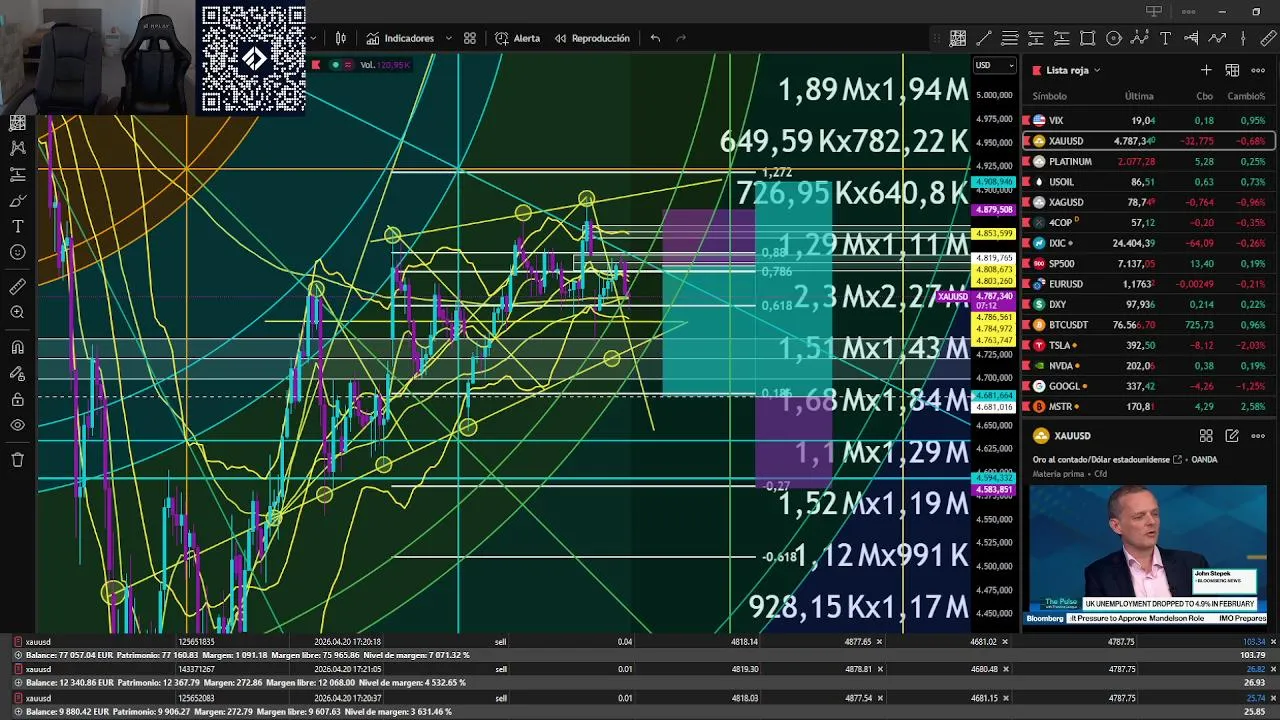Select the Gann square tool in left sidebar
1280x720 pixels.
(x=17, y=122)
